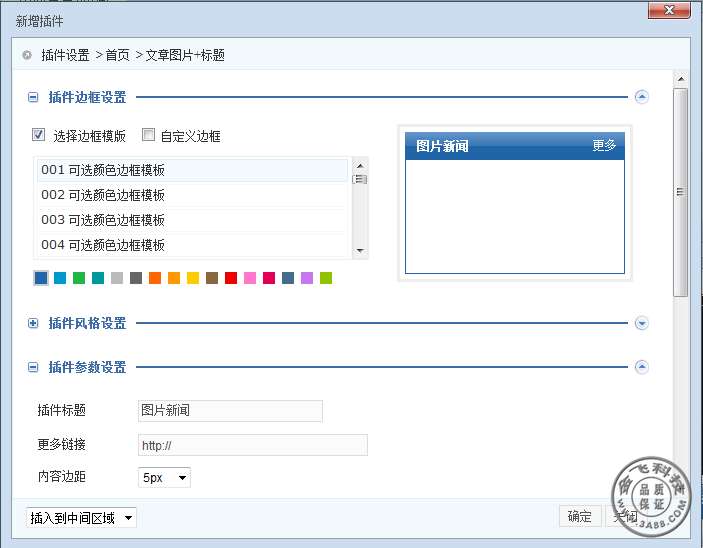Click the 更多链接 URL input field
Image resolution: width=703 pixels, height=548 pixels.
(252, 445)
